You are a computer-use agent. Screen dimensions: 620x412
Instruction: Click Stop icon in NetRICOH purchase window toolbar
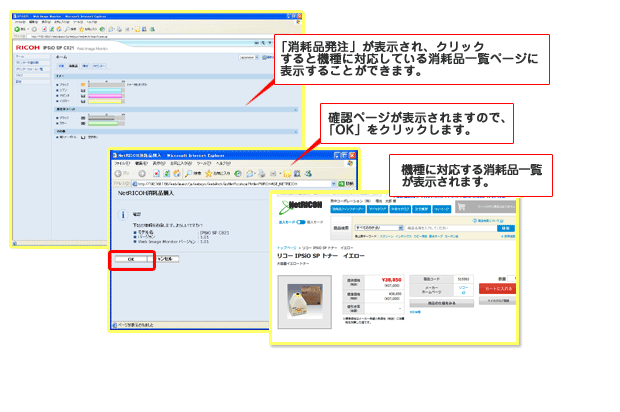[157, 174]
